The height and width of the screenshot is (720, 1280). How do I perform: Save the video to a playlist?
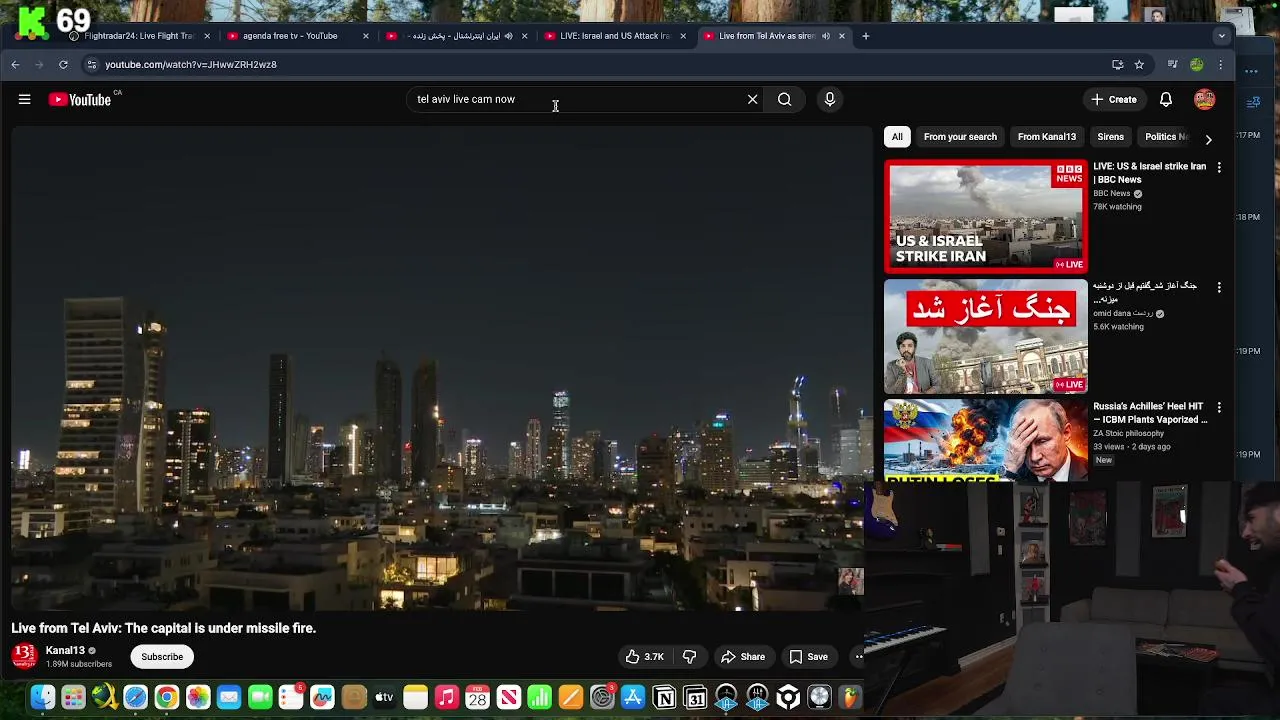[809, 657]
